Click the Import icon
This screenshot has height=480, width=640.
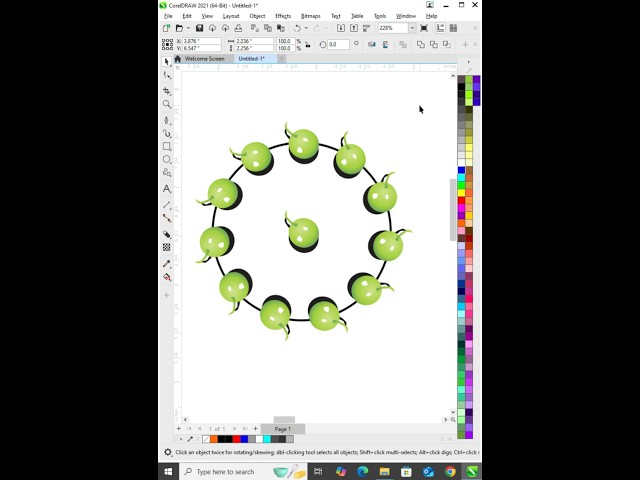click(x=340, y=28)
